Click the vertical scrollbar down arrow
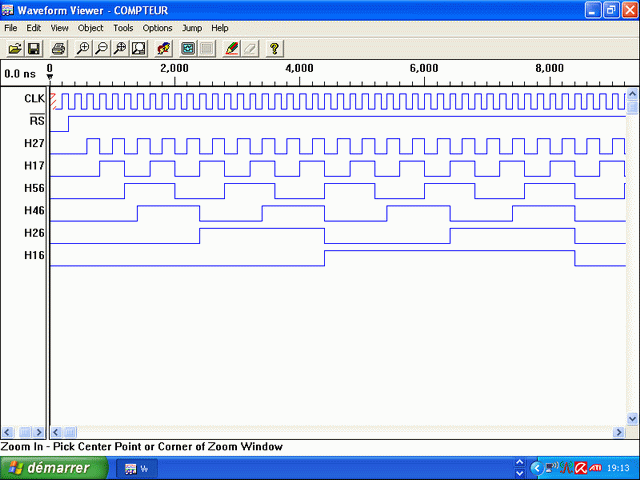 [x=632, y=417]
